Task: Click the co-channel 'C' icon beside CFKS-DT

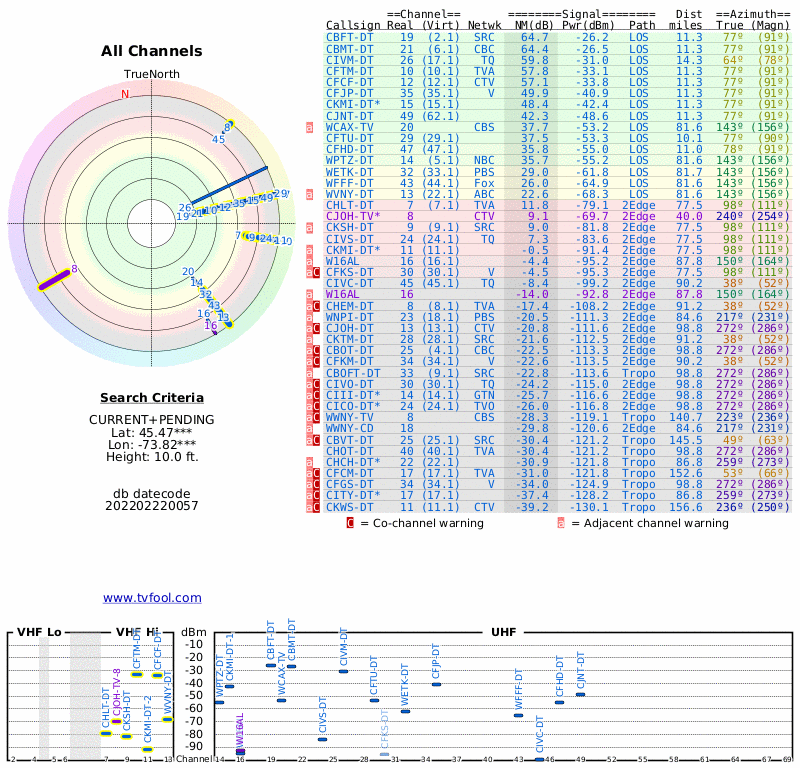Action: pos(316,272)
